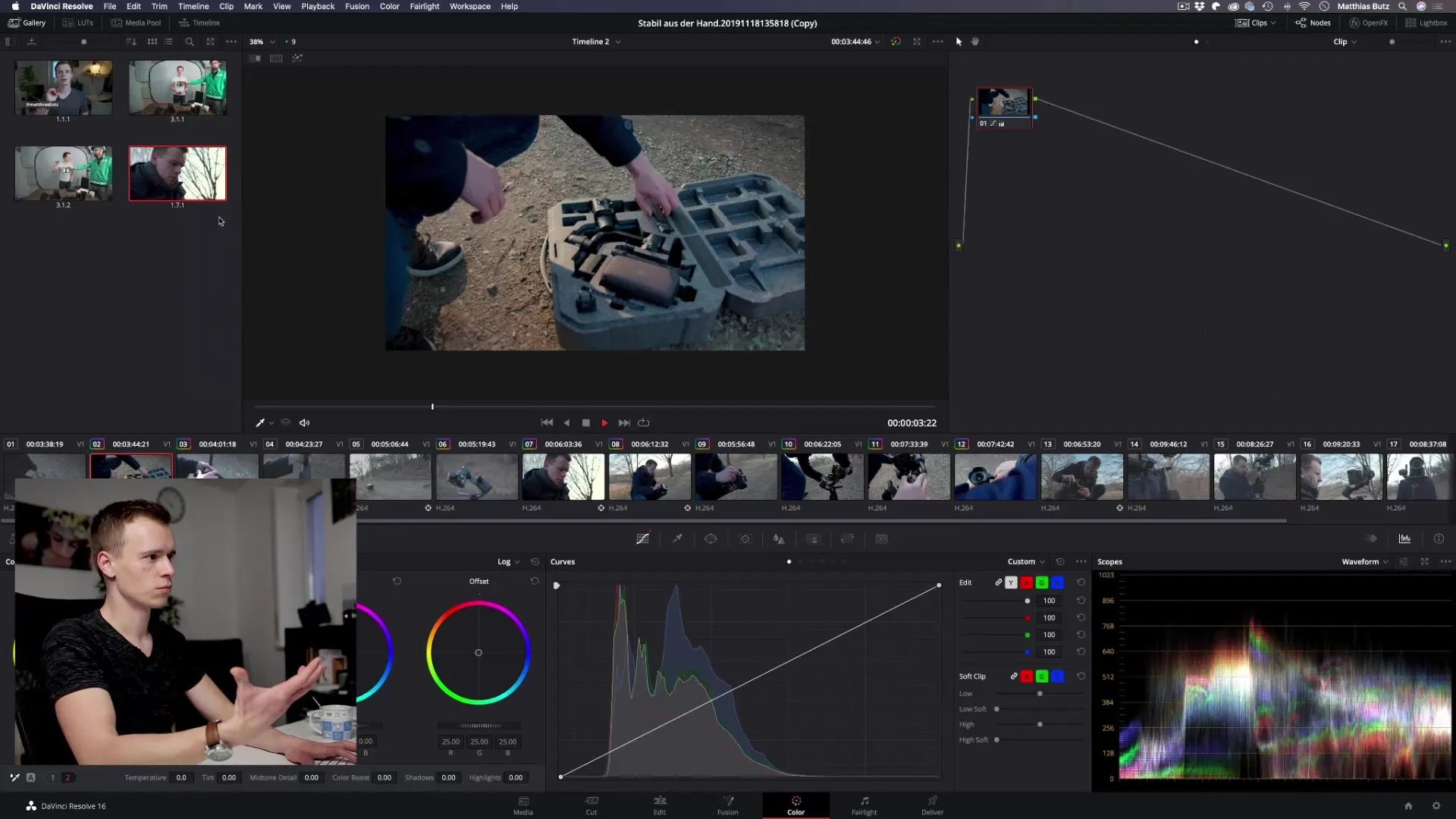Open the Sizing palette
The width and height of the screenshot is (1456, 819).
click(x=847, y=538)
